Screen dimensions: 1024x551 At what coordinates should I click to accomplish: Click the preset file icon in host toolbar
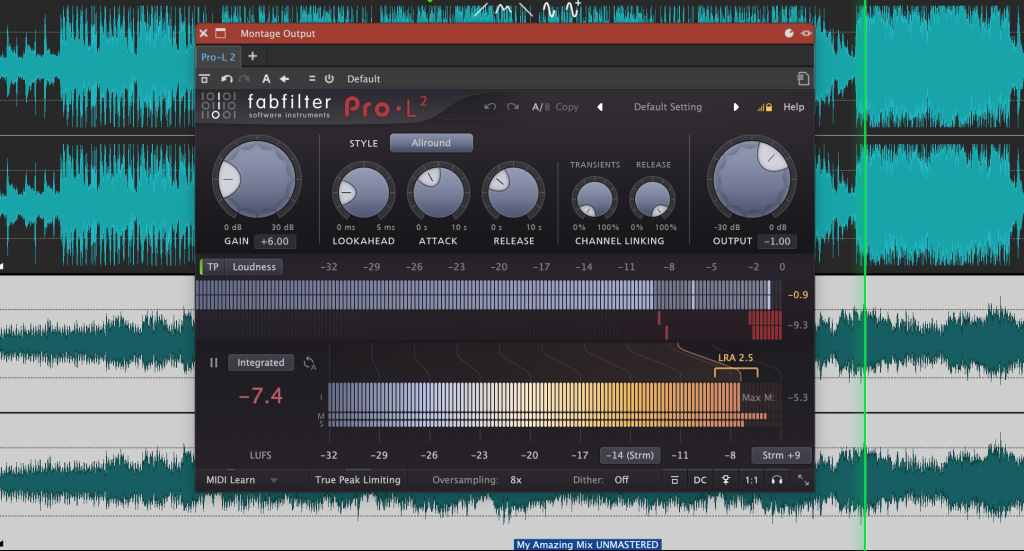(802, 79)
